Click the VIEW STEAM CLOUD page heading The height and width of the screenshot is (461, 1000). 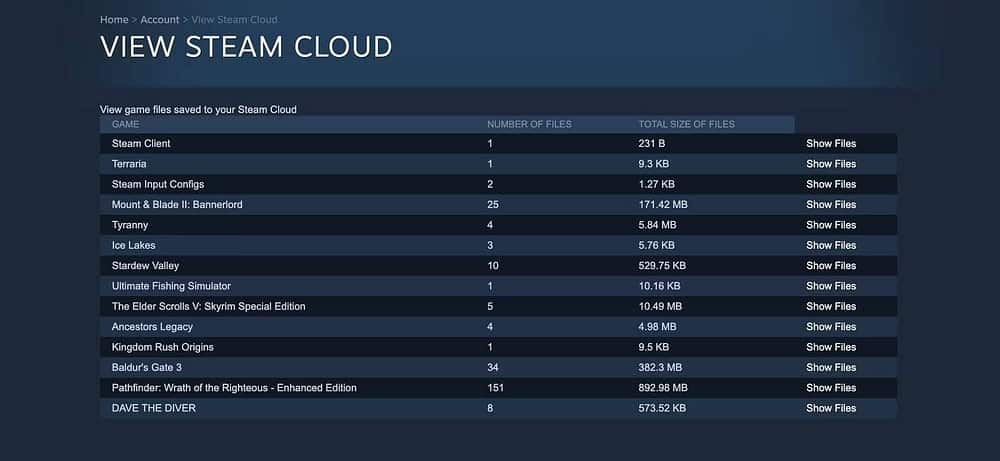pos(246,48)
